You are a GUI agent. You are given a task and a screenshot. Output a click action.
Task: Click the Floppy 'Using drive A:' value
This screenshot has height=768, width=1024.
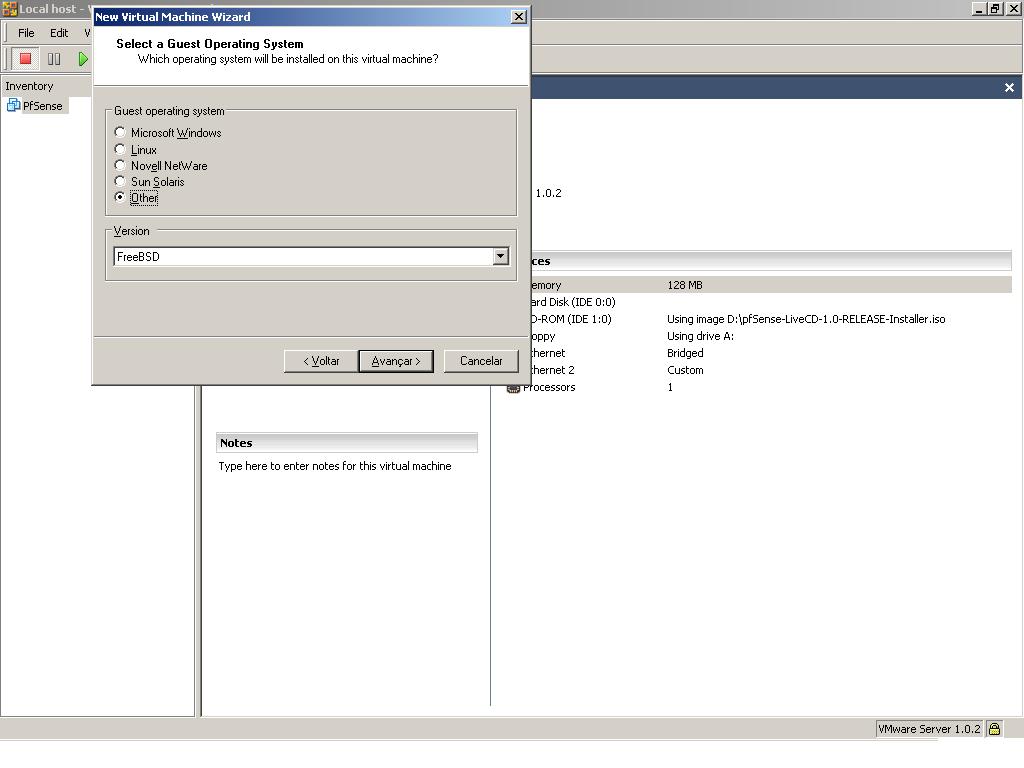(700, 336)
